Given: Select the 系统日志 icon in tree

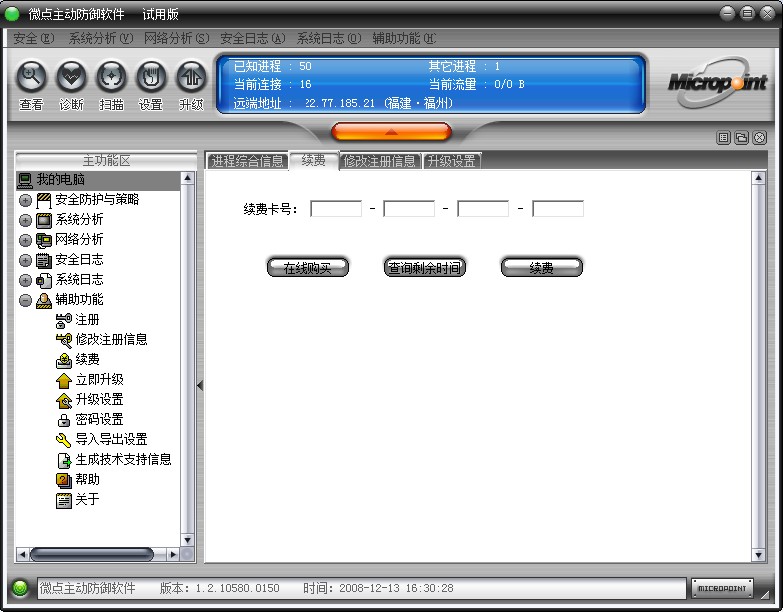Looking at the screenshot, I should [x=44, y=280].
